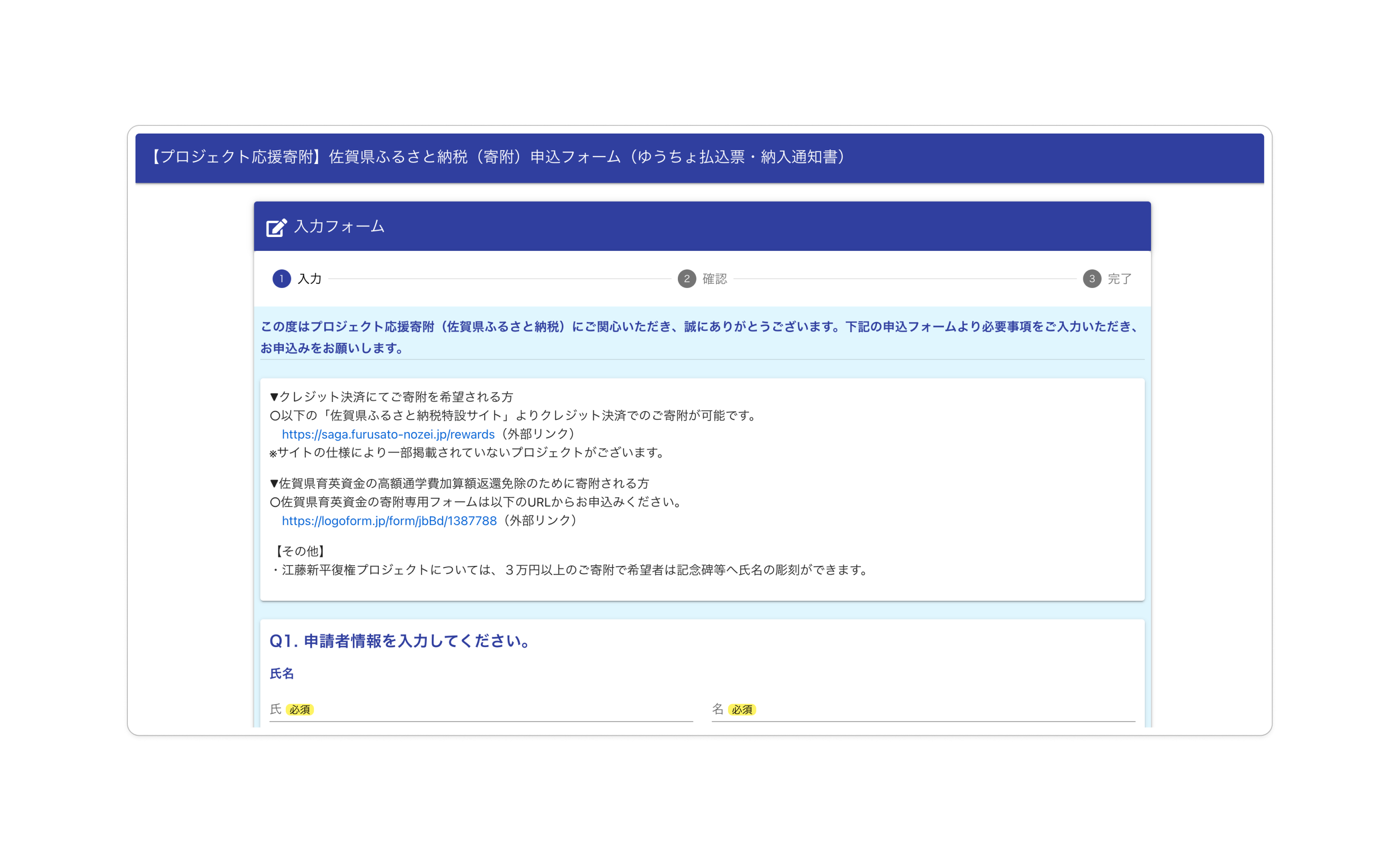Screen dimensions: 1400x865
Task: Click the 必須 badge next to 名
Action: pos(741,710)
